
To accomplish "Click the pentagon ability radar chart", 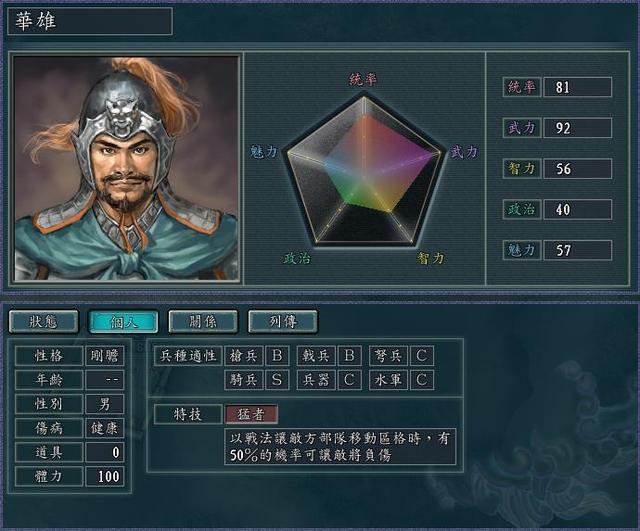I will click(363, 171).
